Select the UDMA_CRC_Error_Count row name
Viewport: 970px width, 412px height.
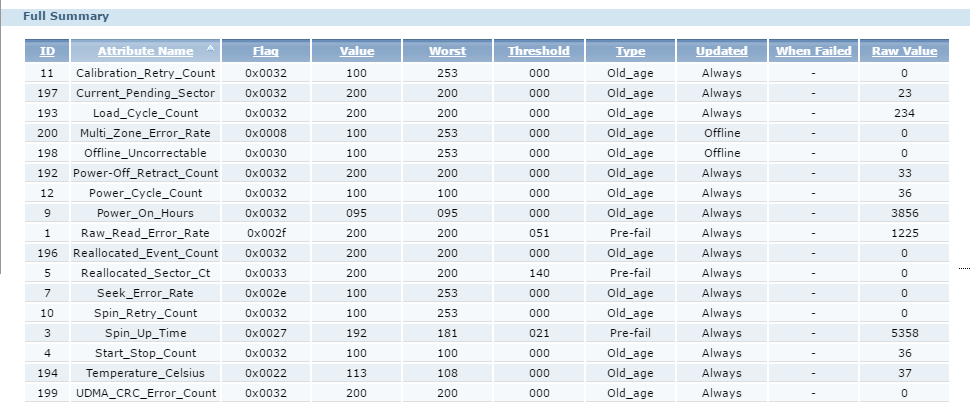[146, 393]
